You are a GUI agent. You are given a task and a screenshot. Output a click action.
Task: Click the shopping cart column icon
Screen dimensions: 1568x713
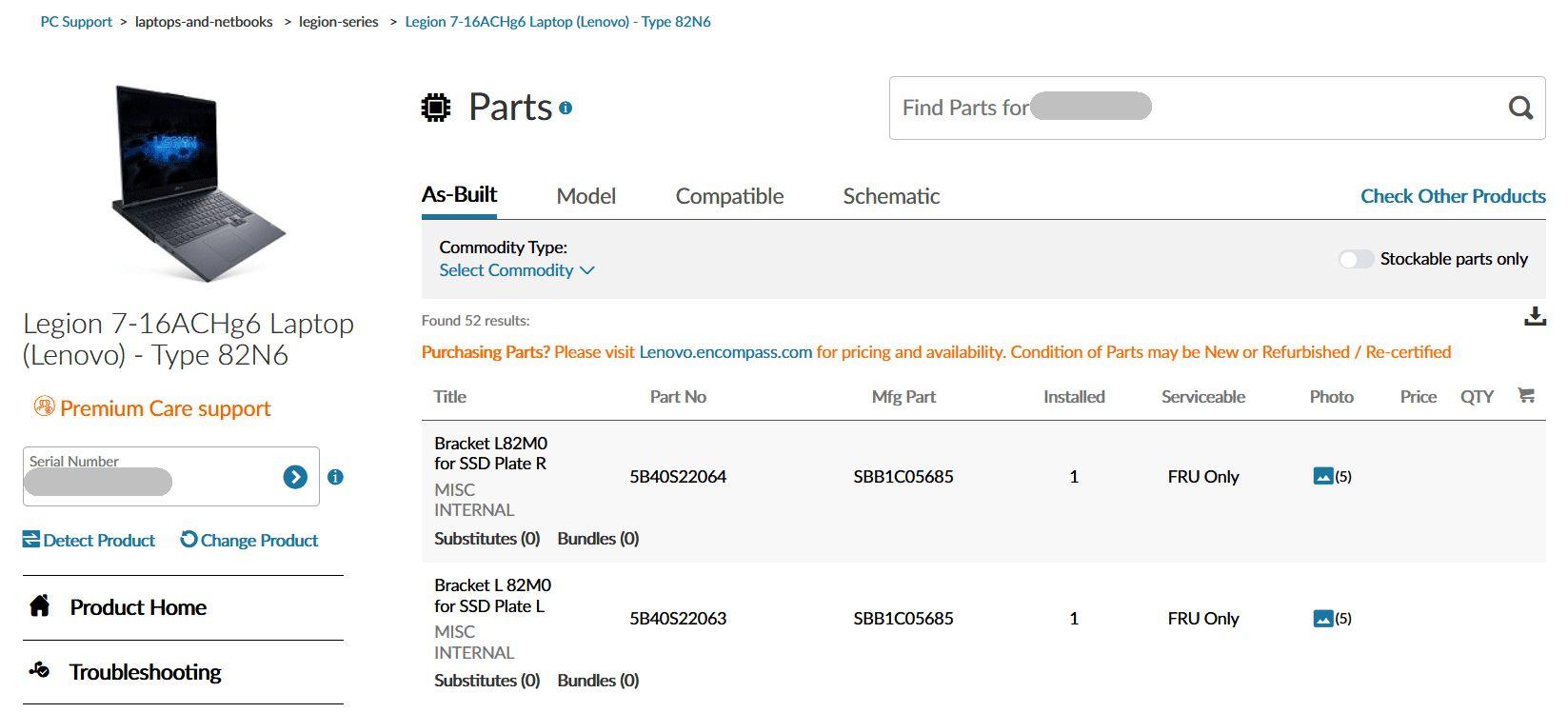click(x=1526, y=396)
